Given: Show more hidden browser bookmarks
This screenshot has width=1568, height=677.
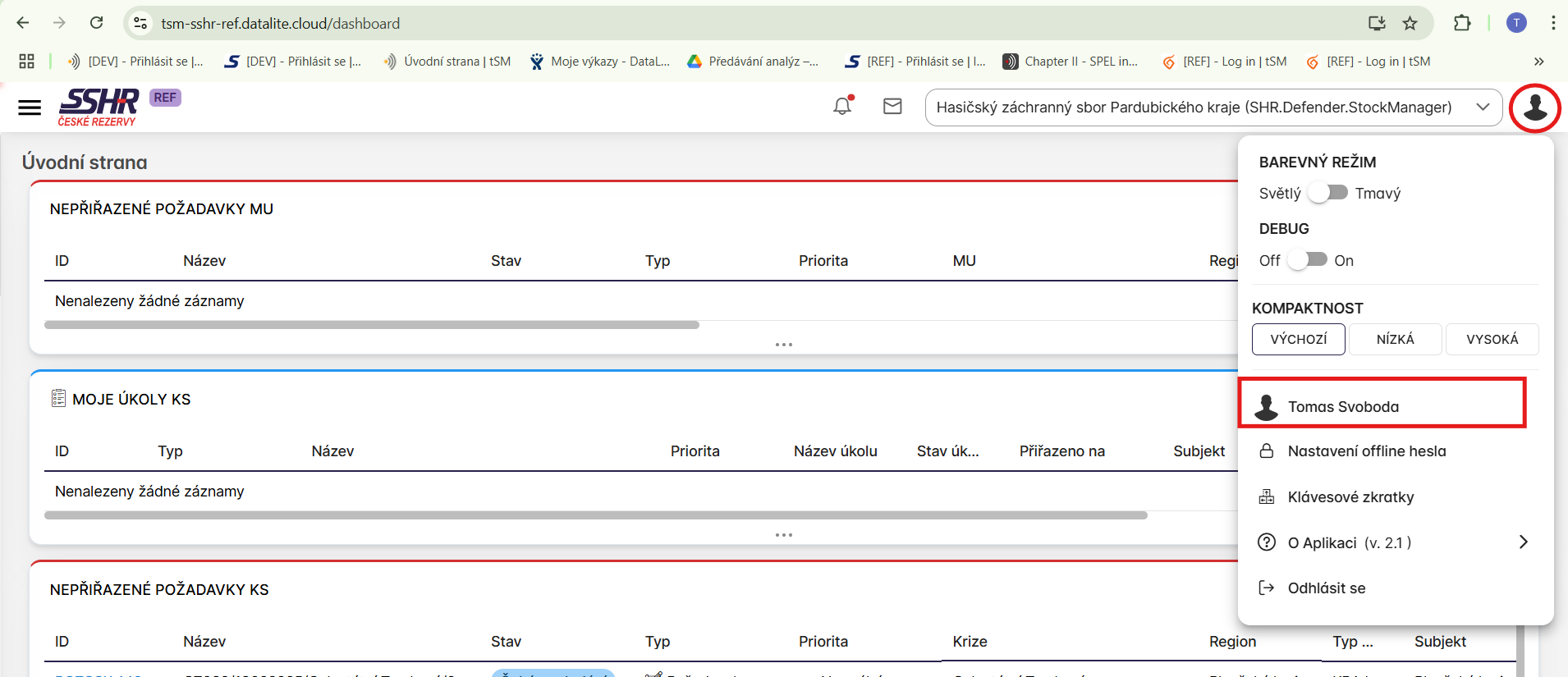Looking at the screenshot, I should coord(1538,62).
